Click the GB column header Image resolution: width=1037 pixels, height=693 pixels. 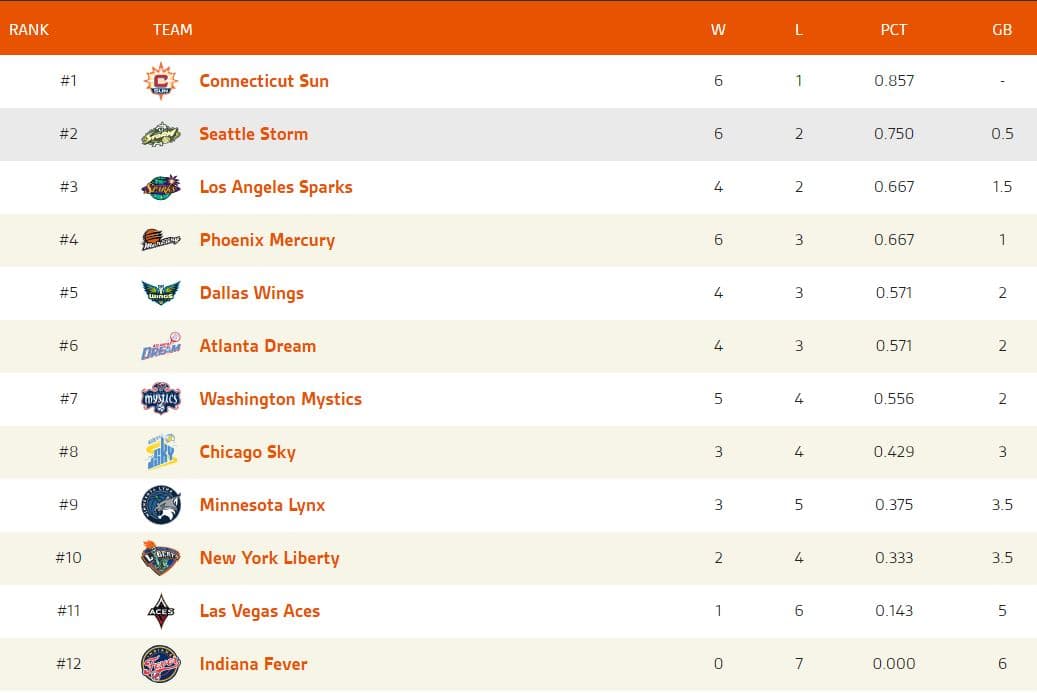[1002, 29]
